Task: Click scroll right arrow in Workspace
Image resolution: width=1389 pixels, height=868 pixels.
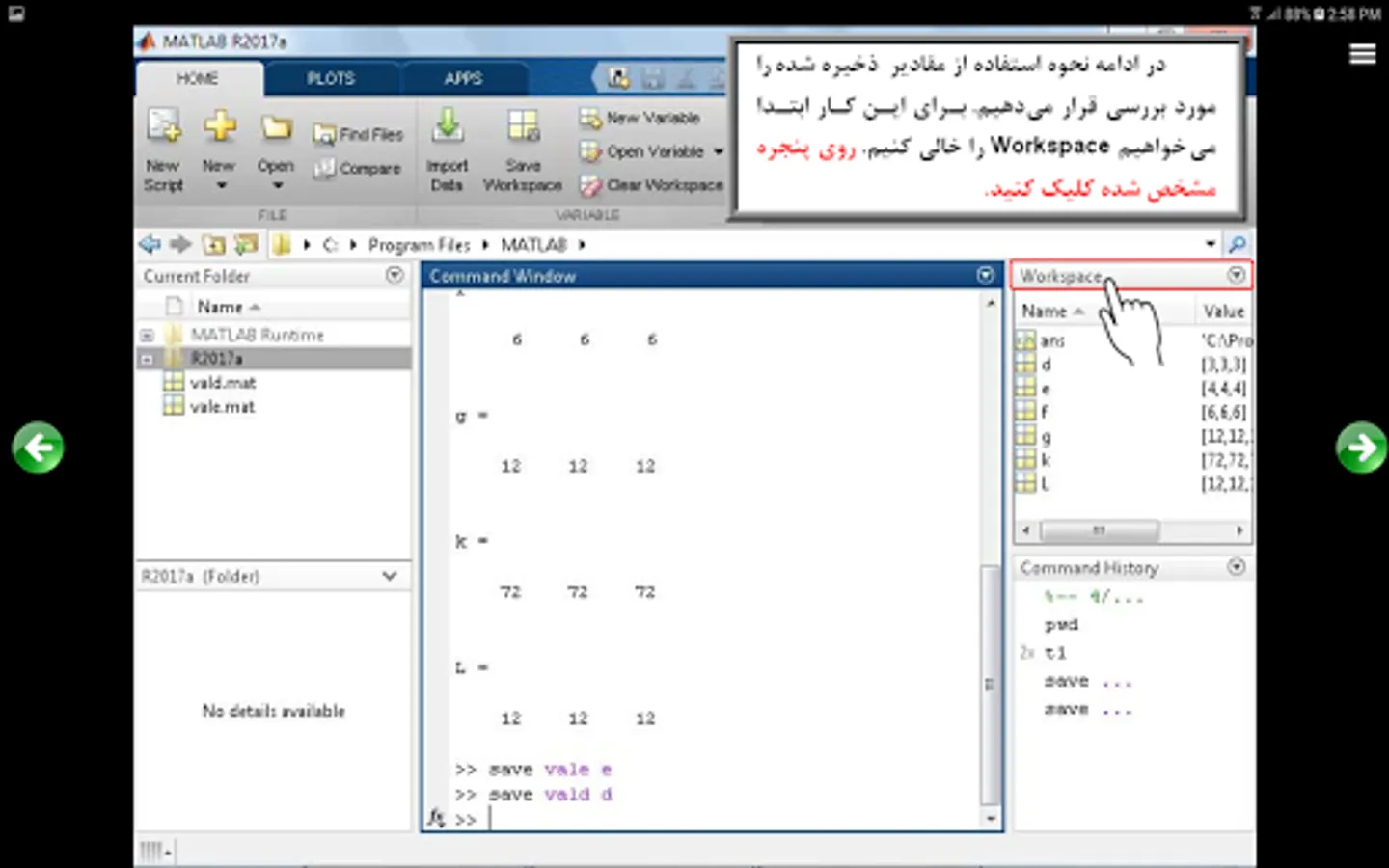Action: [1239, 530]
